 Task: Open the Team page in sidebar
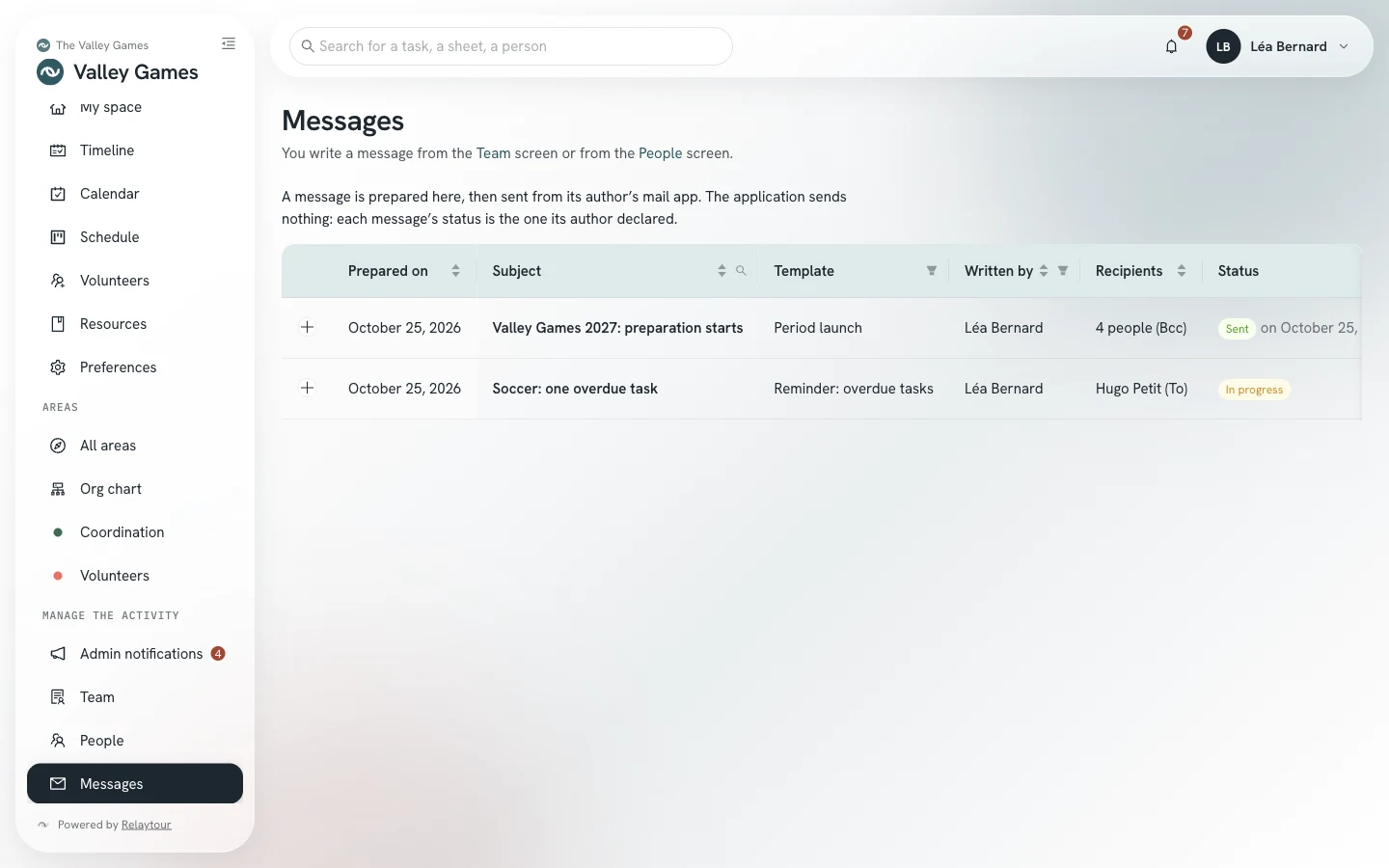click(135, 697)
